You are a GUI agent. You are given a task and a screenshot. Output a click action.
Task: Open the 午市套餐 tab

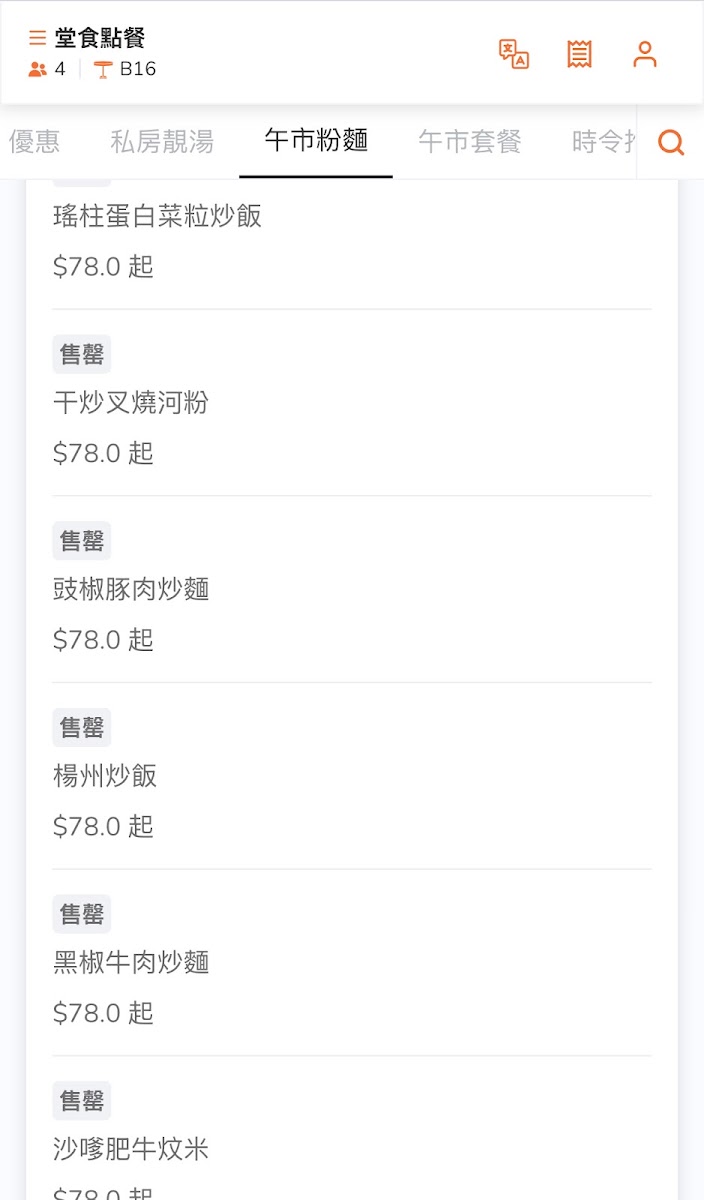(470, 142)
